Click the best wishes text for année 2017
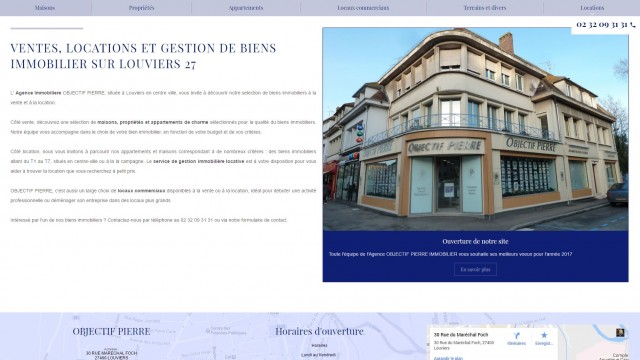This screenshot has height=360, width=640. 451,254
